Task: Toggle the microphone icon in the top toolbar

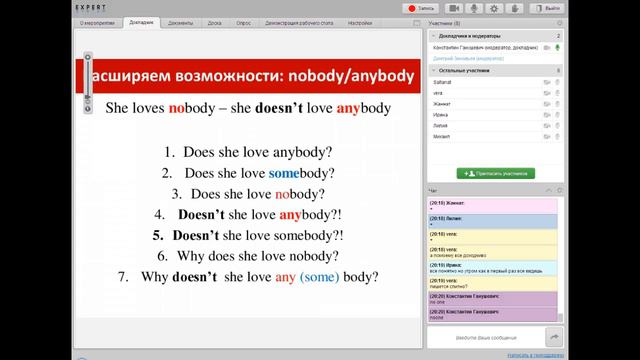Action: point(474,8)
